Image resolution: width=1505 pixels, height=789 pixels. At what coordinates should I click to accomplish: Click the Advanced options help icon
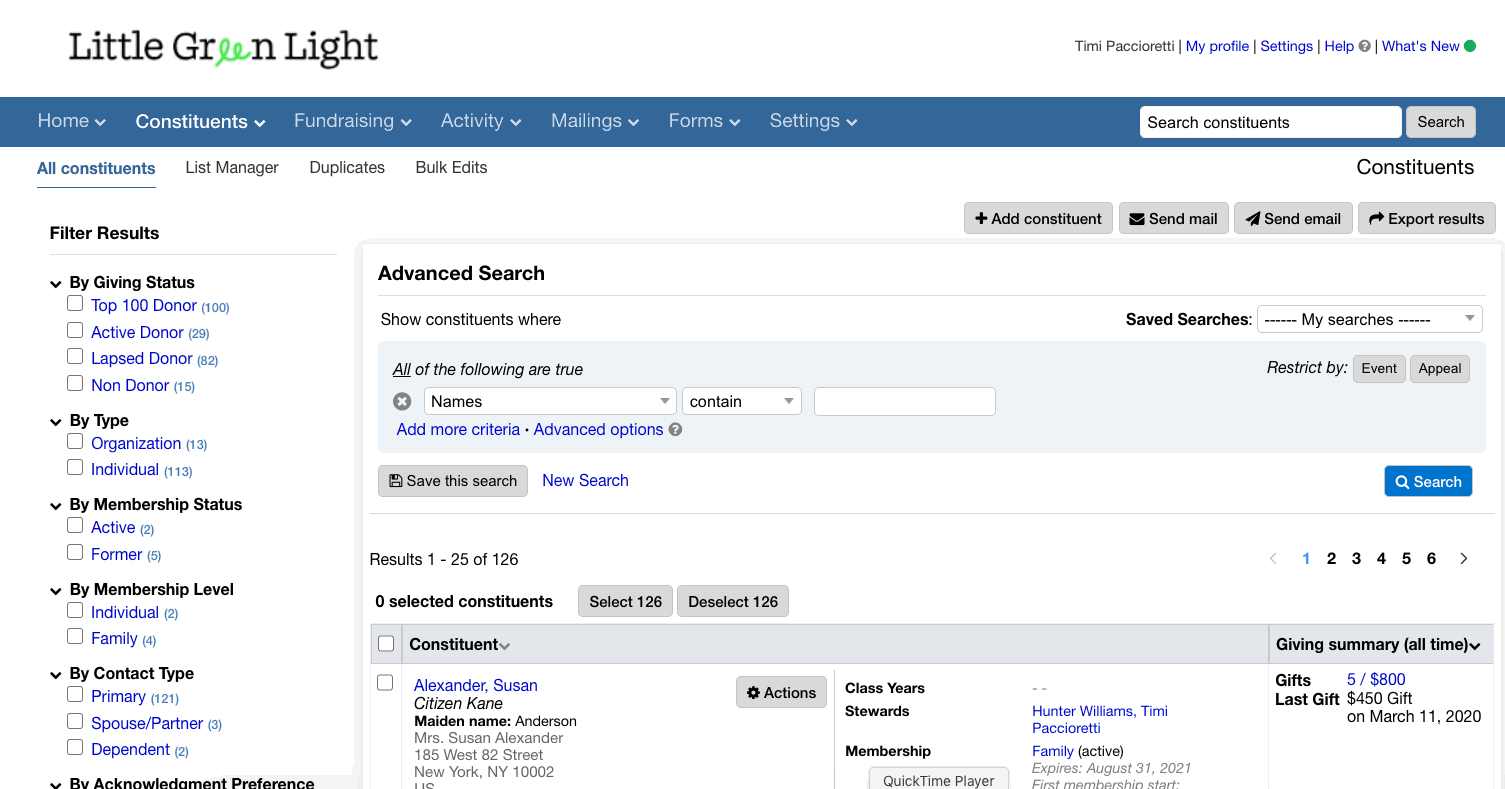point(675,430)
